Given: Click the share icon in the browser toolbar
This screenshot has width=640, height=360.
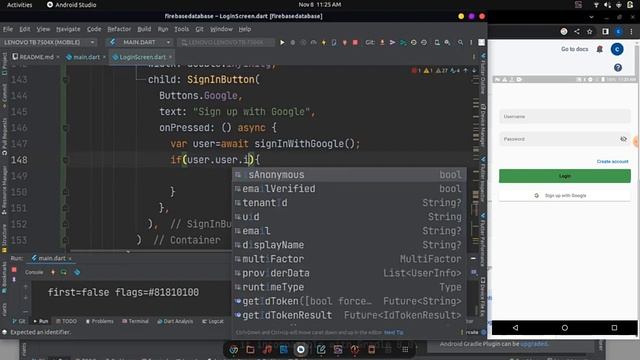Looking at the screenshot, I should click(577, 31).
